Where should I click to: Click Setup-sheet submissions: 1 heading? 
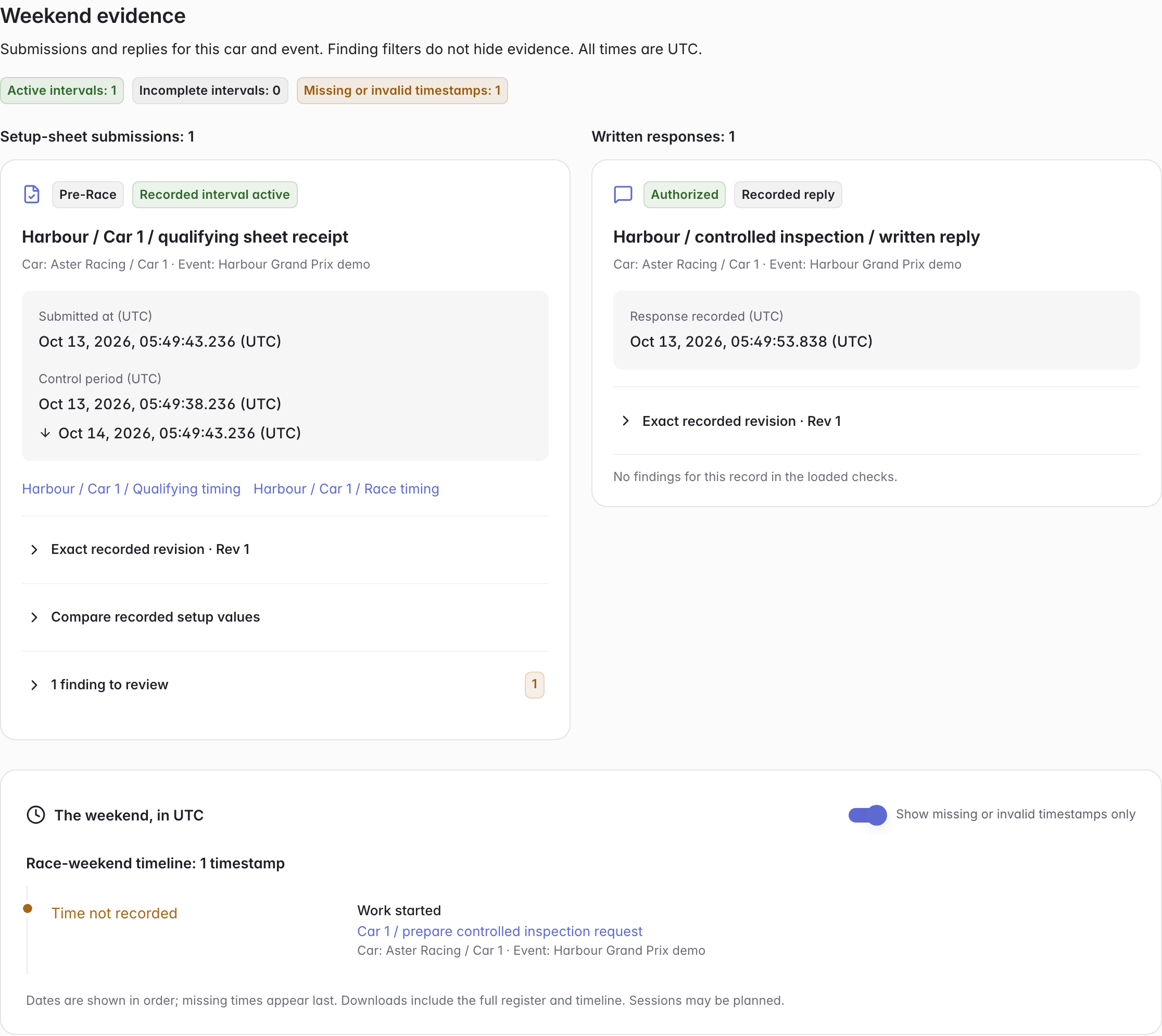pyautogui.click(x=97, y=136)
